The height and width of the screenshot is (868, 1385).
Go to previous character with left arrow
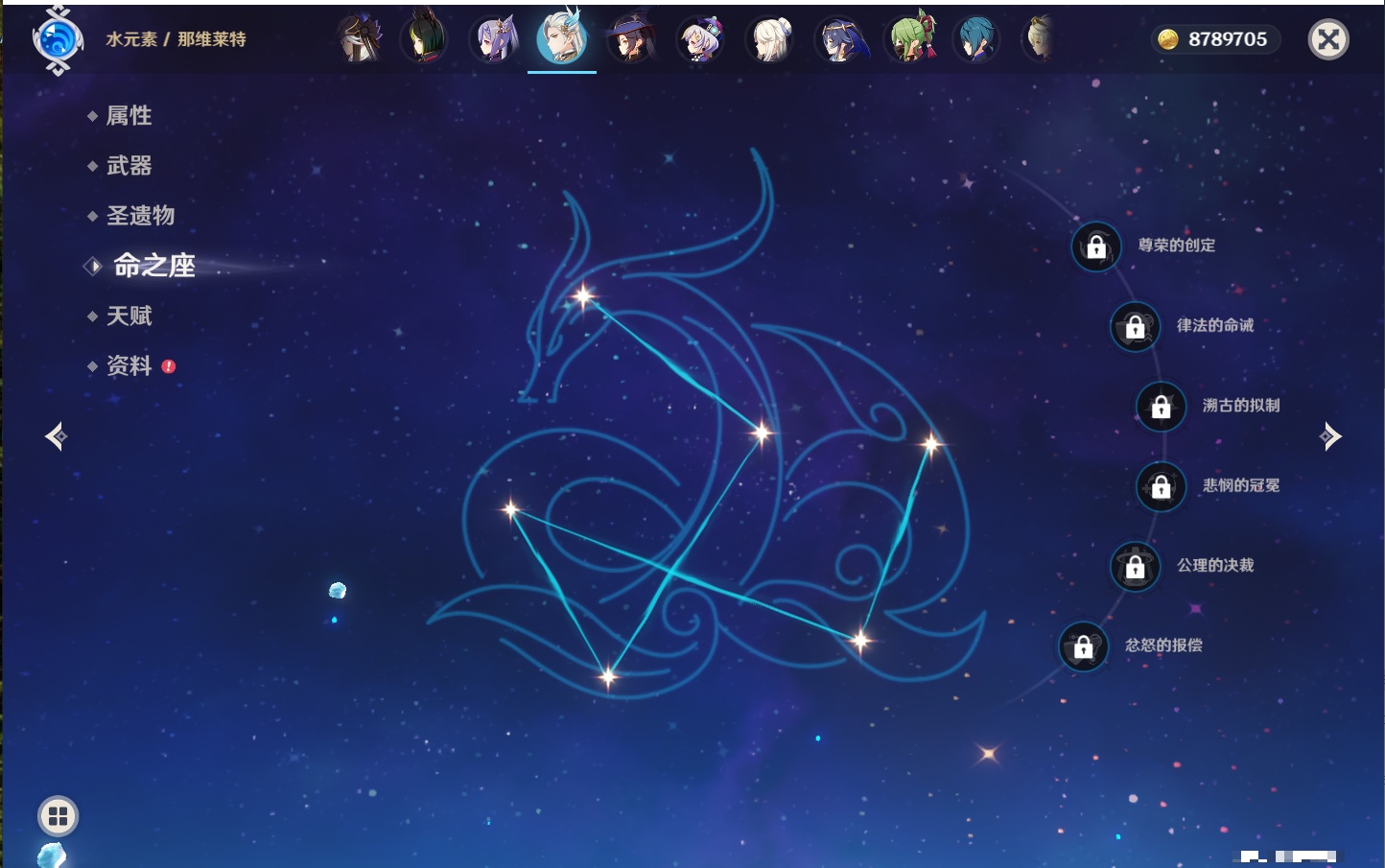click(56, 436)
